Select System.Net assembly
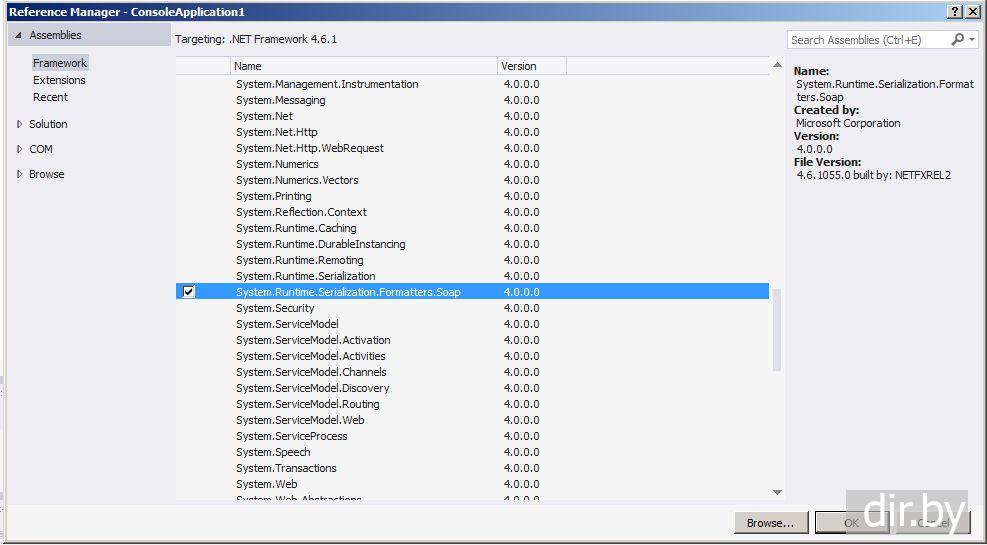987x545 pixels. (472, 116)
